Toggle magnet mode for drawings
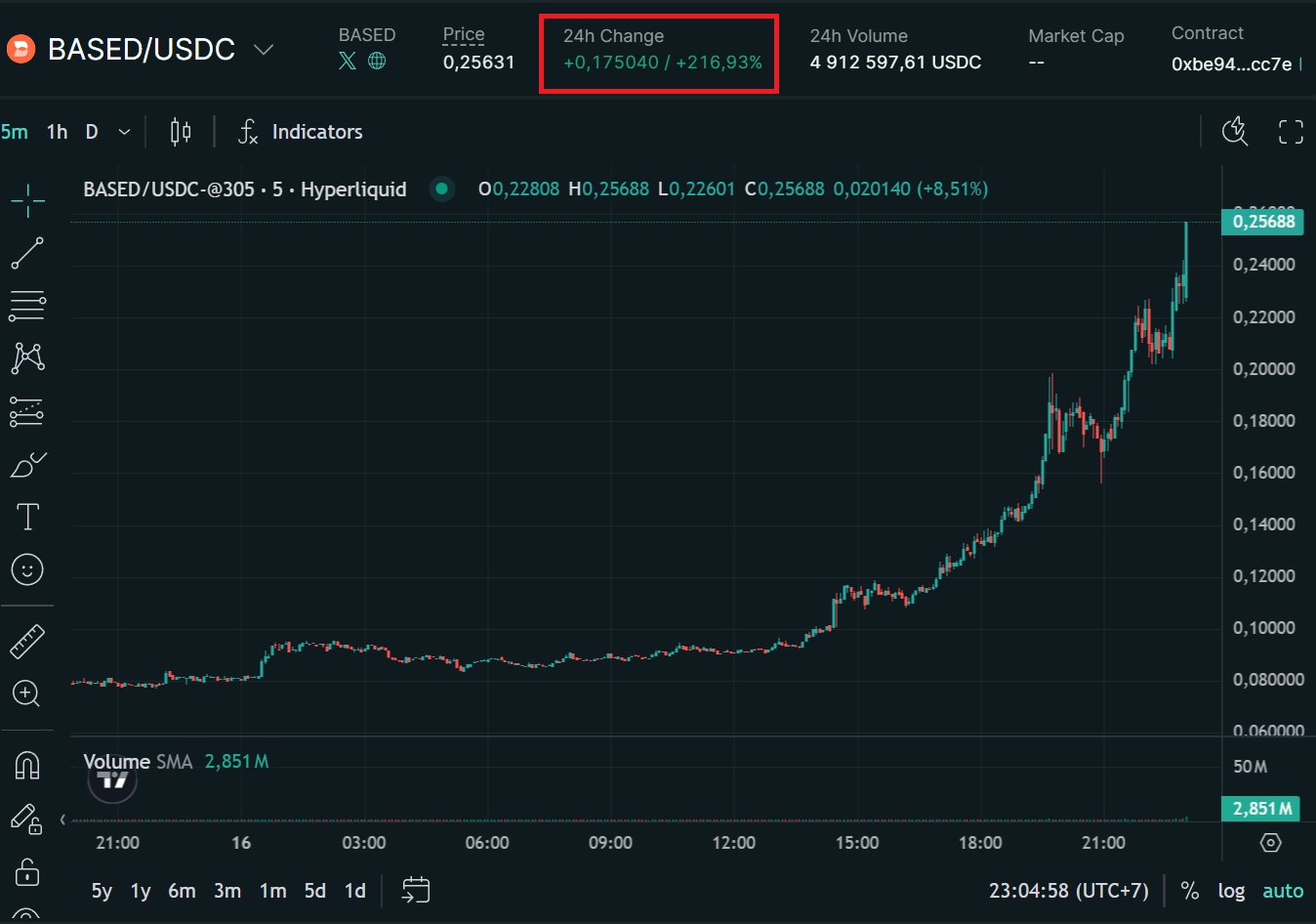The height and width of the screenshot is (924, 1316). (27, 765)
